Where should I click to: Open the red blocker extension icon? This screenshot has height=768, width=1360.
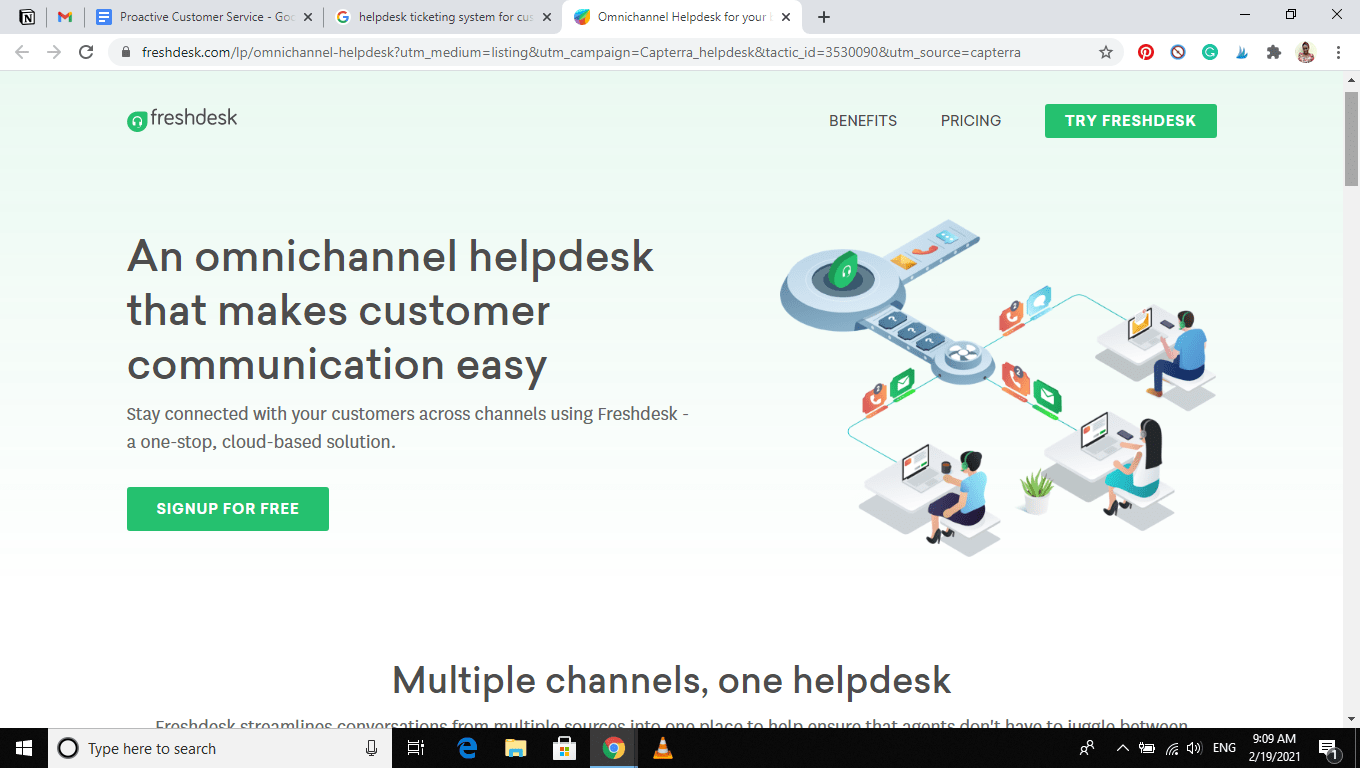1178,52
